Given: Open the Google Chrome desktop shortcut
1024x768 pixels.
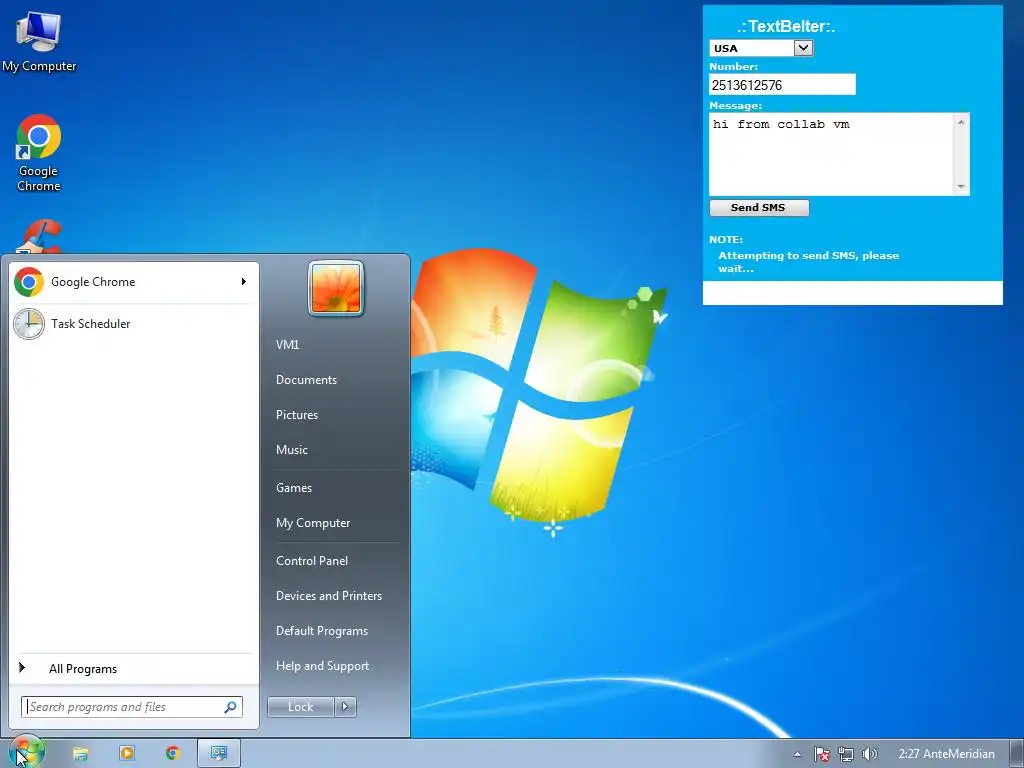Looking at the screenshot, I should [x=39, y=153].
